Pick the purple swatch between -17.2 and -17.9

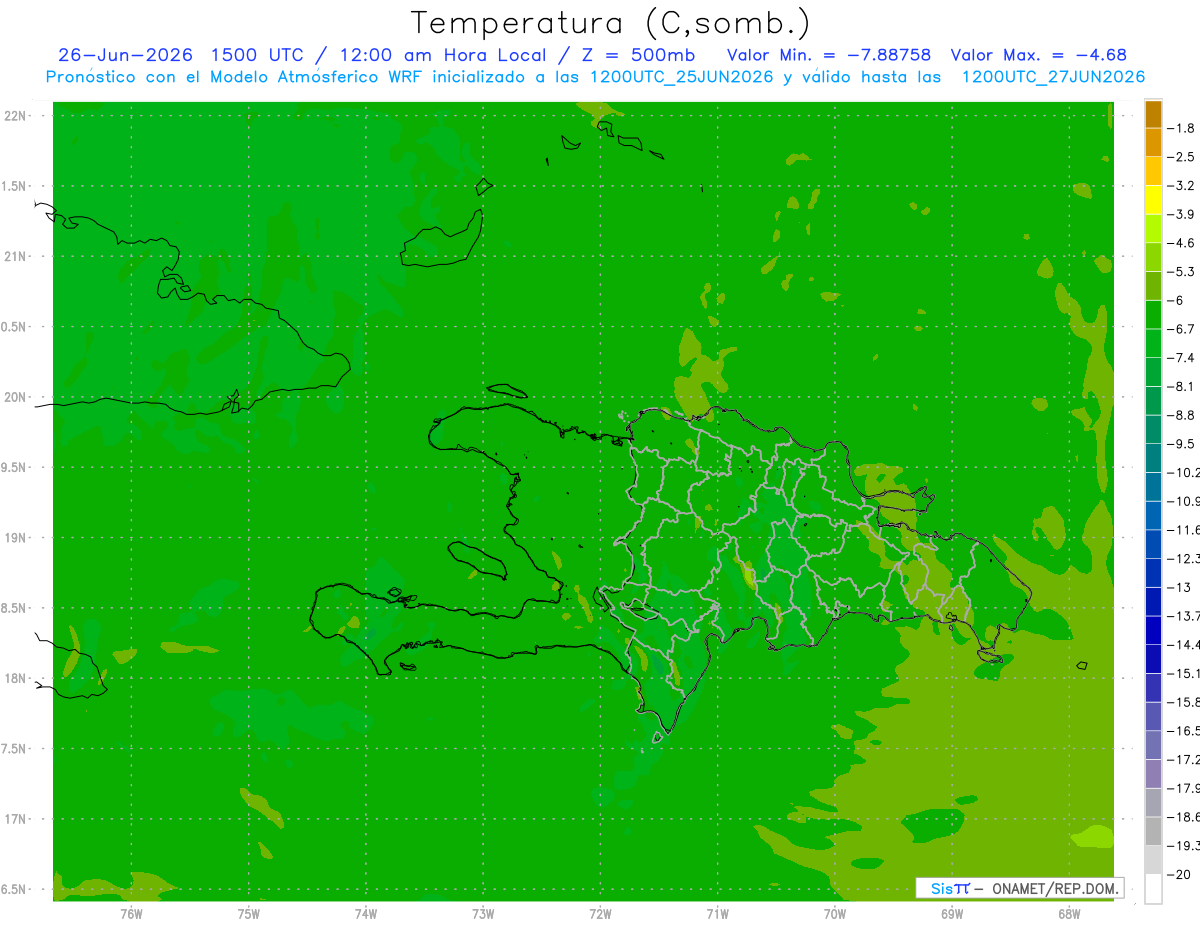(1153, 773)
